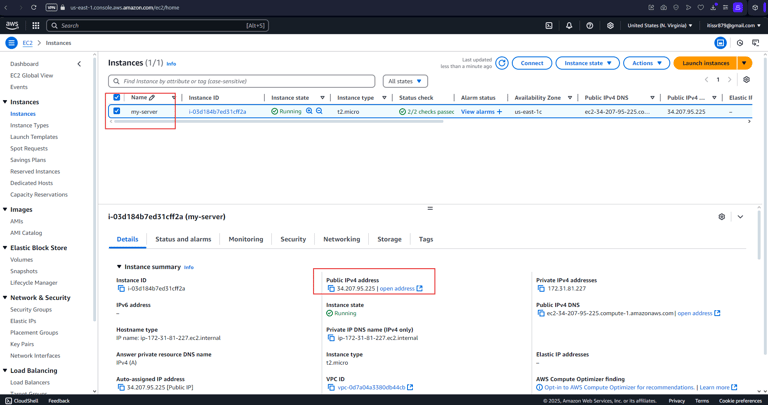This screenshot has height=405, width=768.
Task: Click EC2 in the breadcrumb
Action: click(x=27, y=43)
